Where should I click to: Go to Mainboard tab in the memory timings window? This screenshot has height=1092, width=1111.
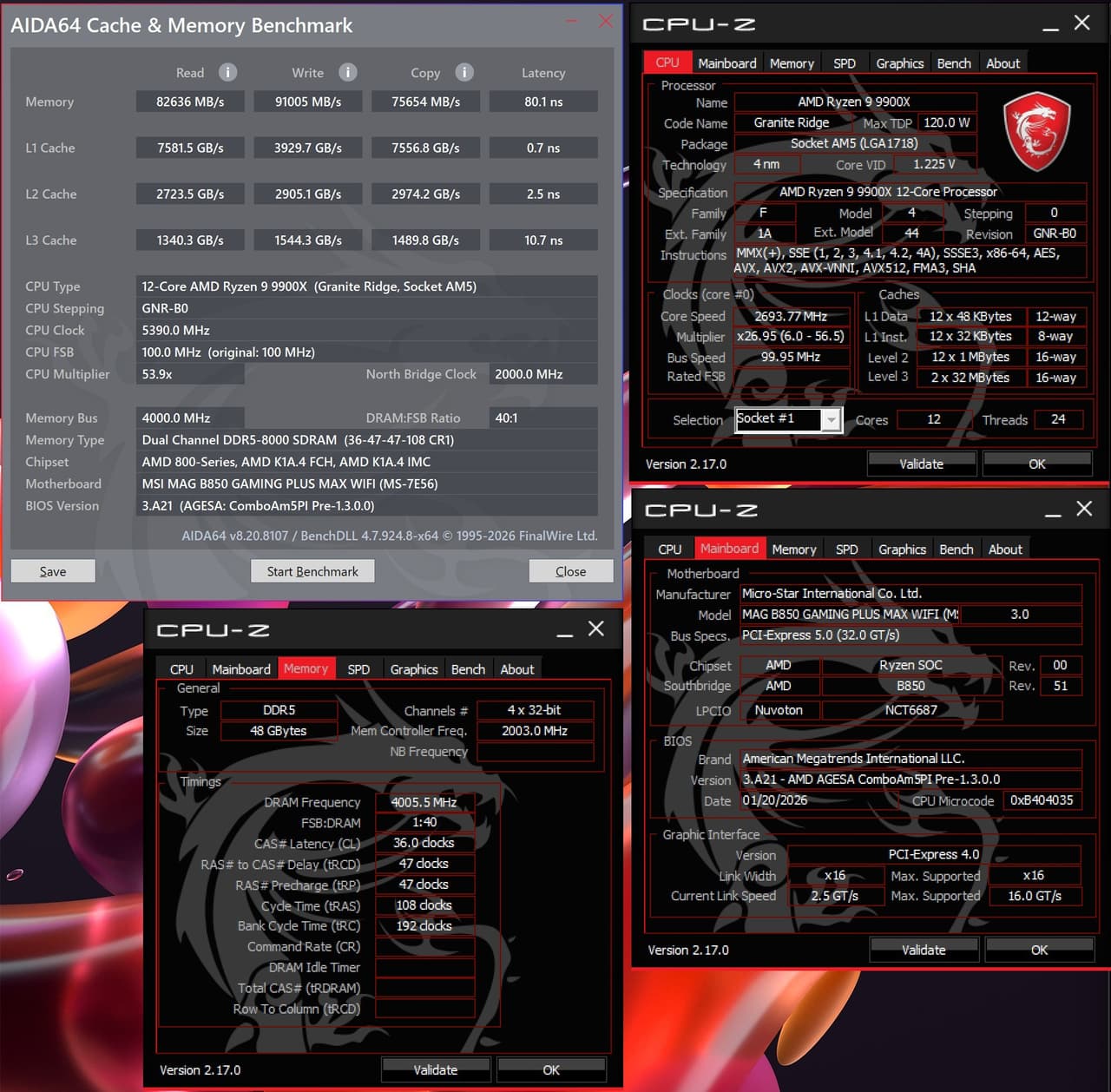click(241, 669)
